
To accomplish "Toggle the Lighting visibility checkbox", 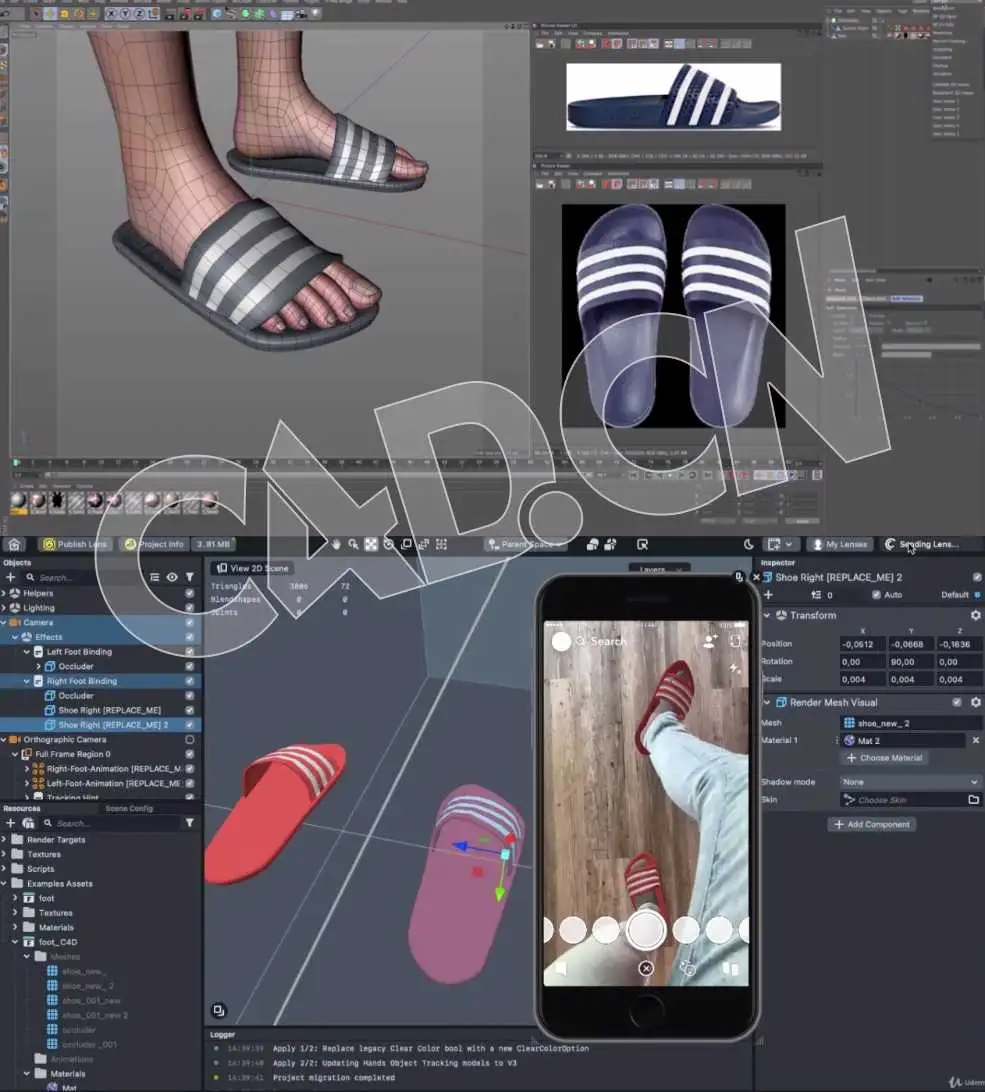I will click(189, 607).
